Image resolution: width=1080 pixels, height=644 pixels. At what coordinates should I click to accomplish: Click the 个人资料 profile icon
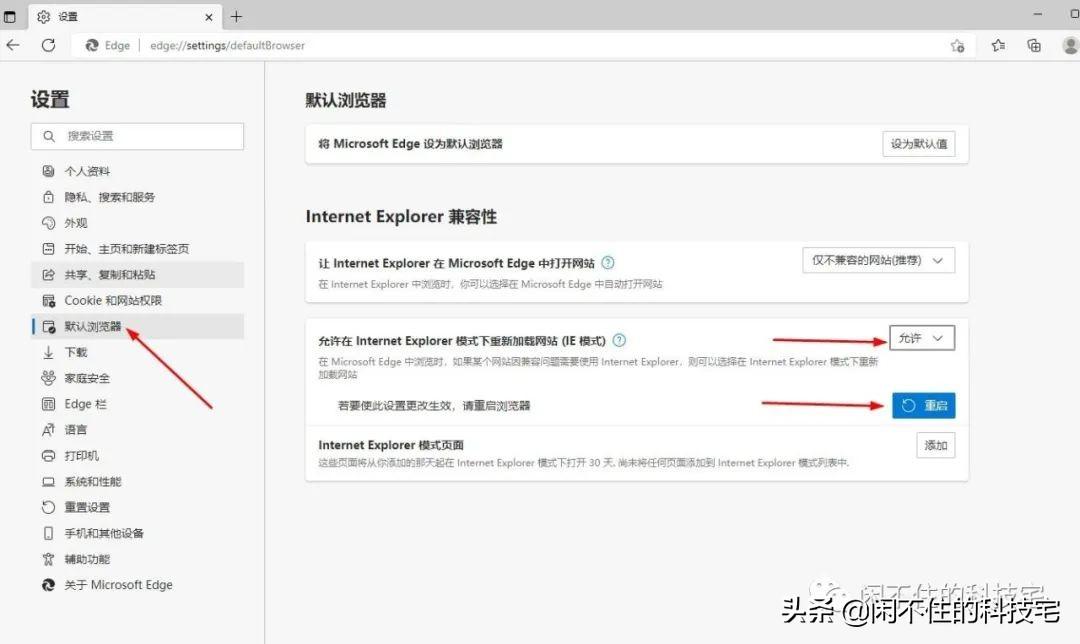(x=48, y=171)
